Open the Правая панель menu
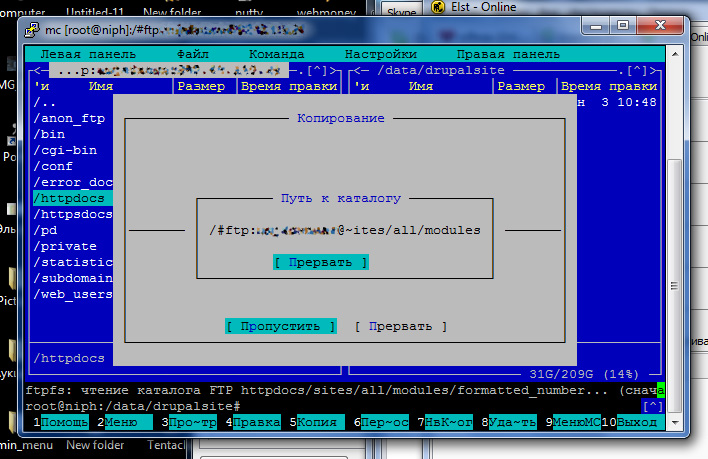 click(508, 54)
